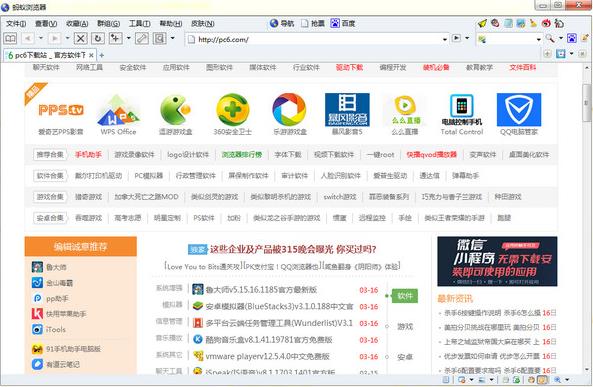593x387 pixels.
Task: Click the broom cleanup plugin icon
Action: [x=533, y=23]
